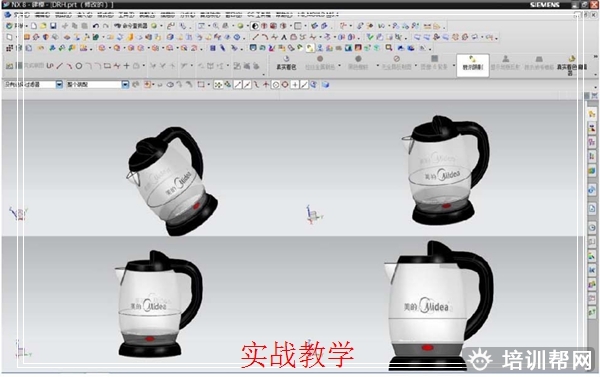
Task: Open the selection type filter dropdown arrow
Action: pos(59,85)
